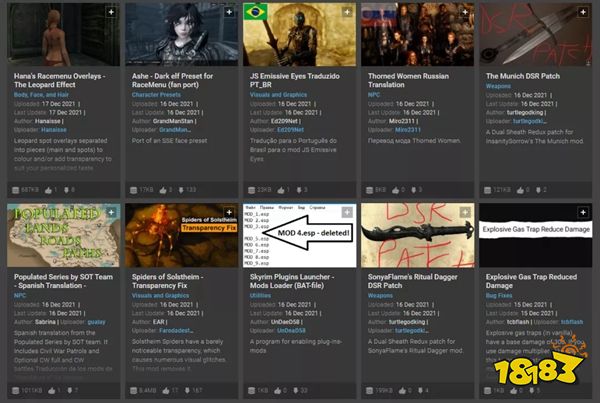Open Explosive Gas Trap Reduced Damage title

pyautogui.click(x=531, y=281)
